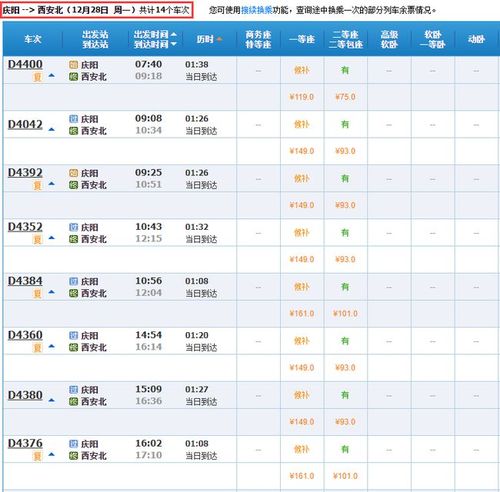Select 有 second-class seat for D4042
Screen dimensions: 500x492
(345, 124)
